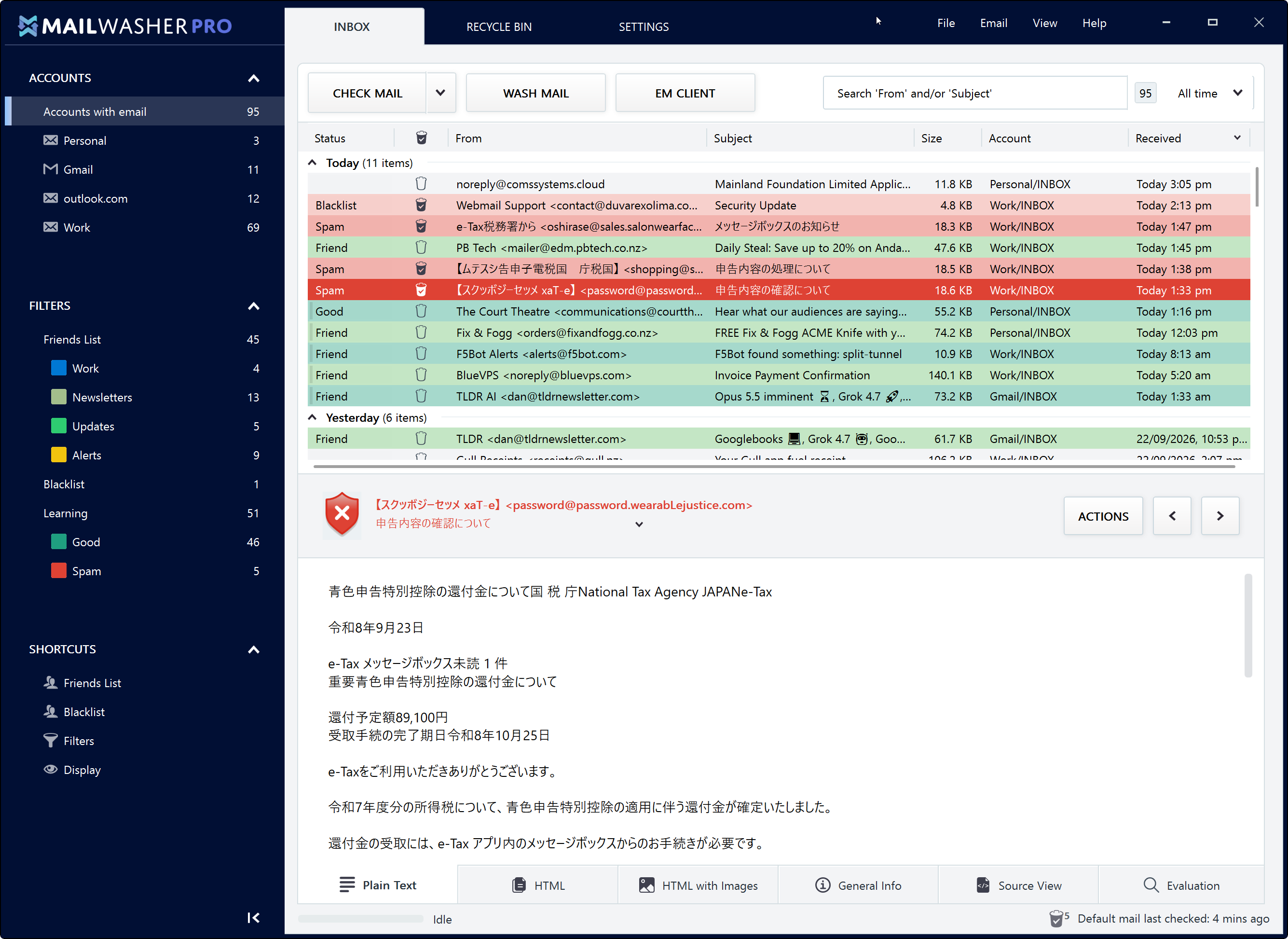The height and width of the screenshot is (939, 1288).
Task: Unmark Webmail Support email delete checkbox
Action: (x=421, y=205)
